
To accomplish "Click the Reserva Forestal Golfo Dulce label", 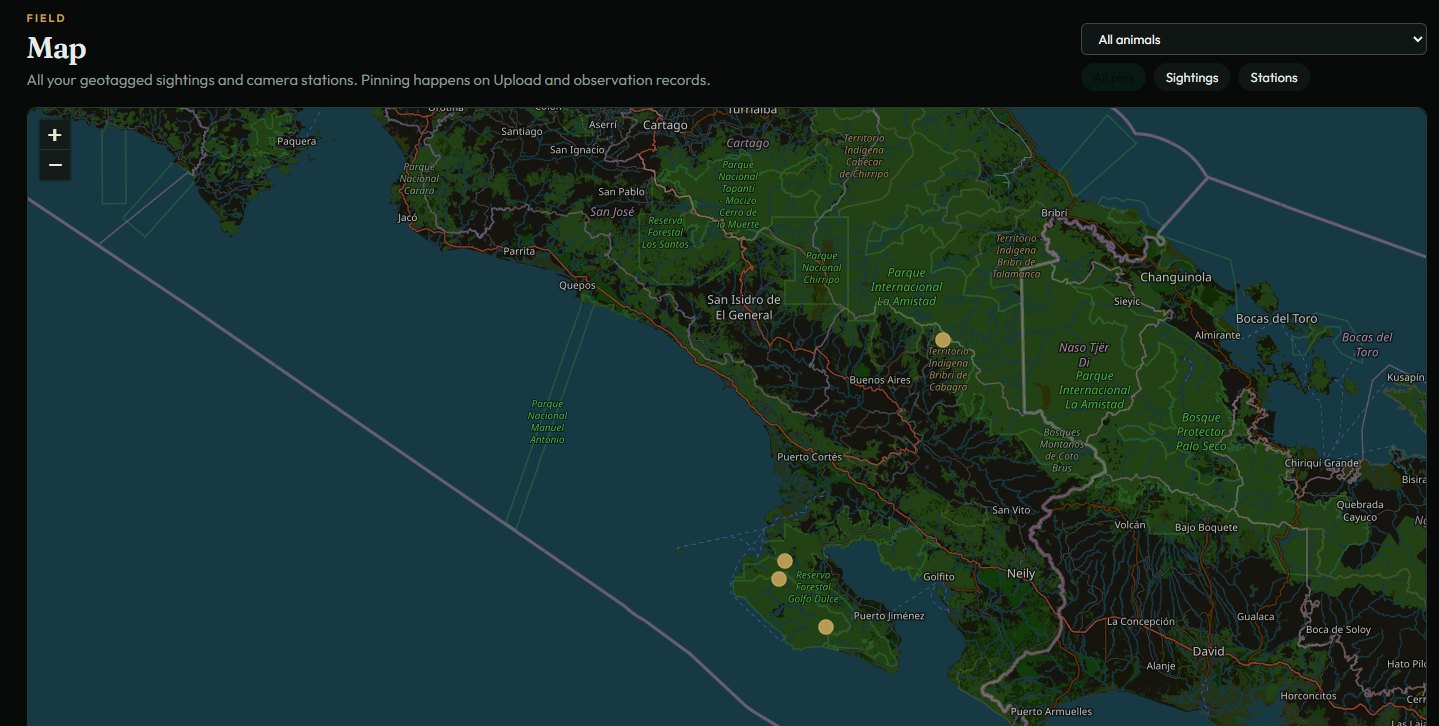I will click(813, 587).
